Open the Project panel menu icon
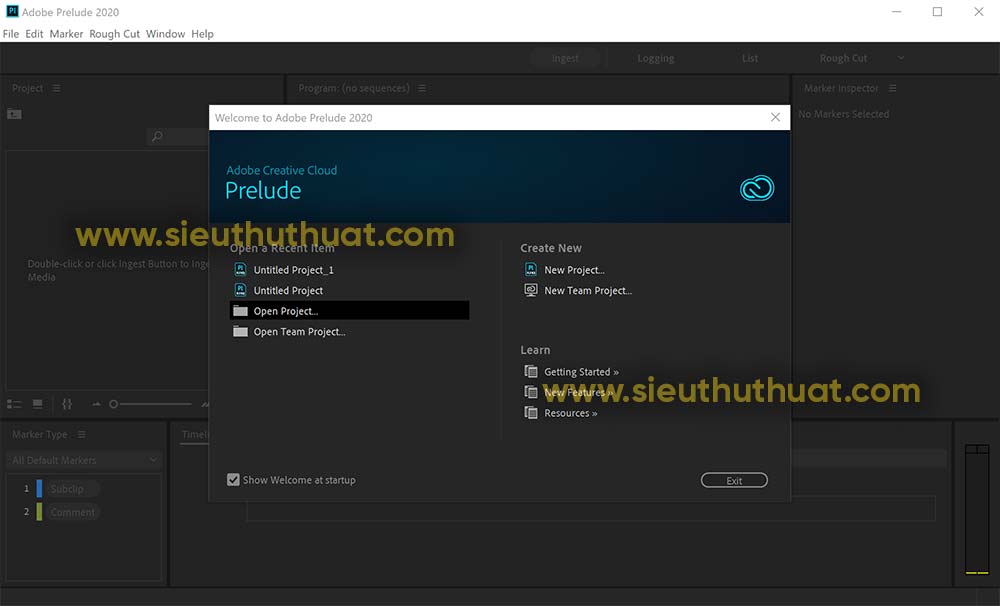 pyautogui.click(x=57, y=88)
